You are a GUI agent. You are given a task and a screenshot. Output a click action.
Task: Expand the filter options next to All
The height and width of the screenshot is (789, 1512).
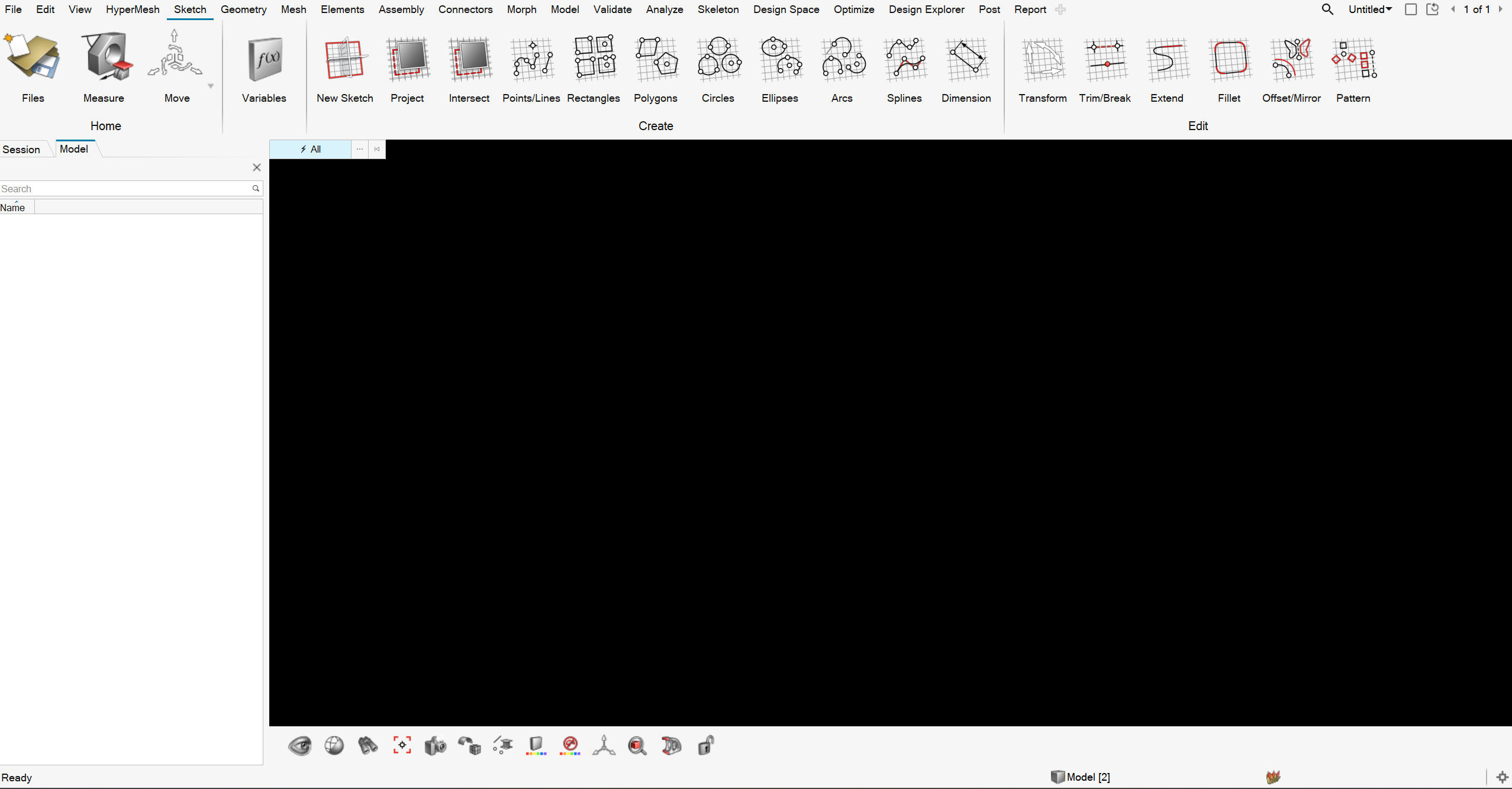coord(359,149)
